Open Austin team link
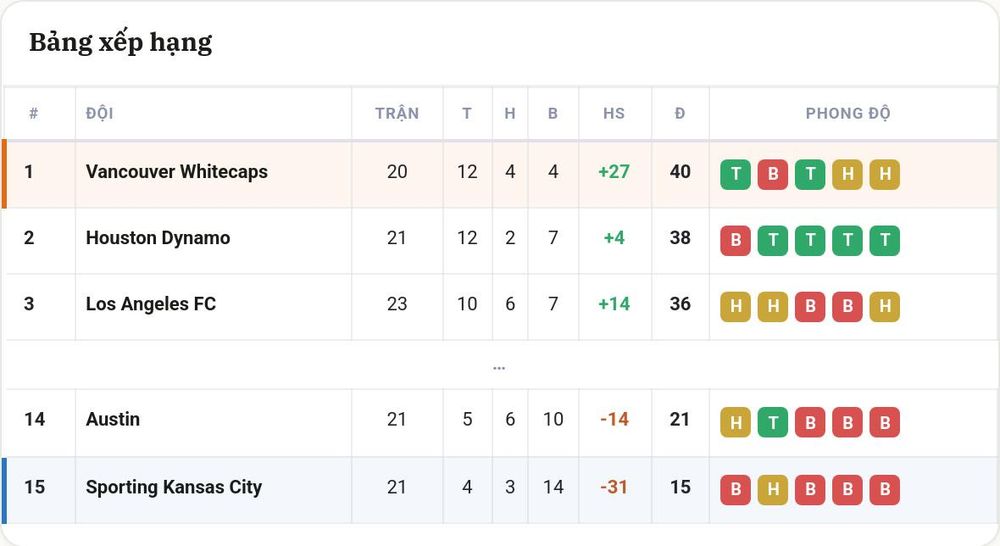 click(x=113, y=419)
